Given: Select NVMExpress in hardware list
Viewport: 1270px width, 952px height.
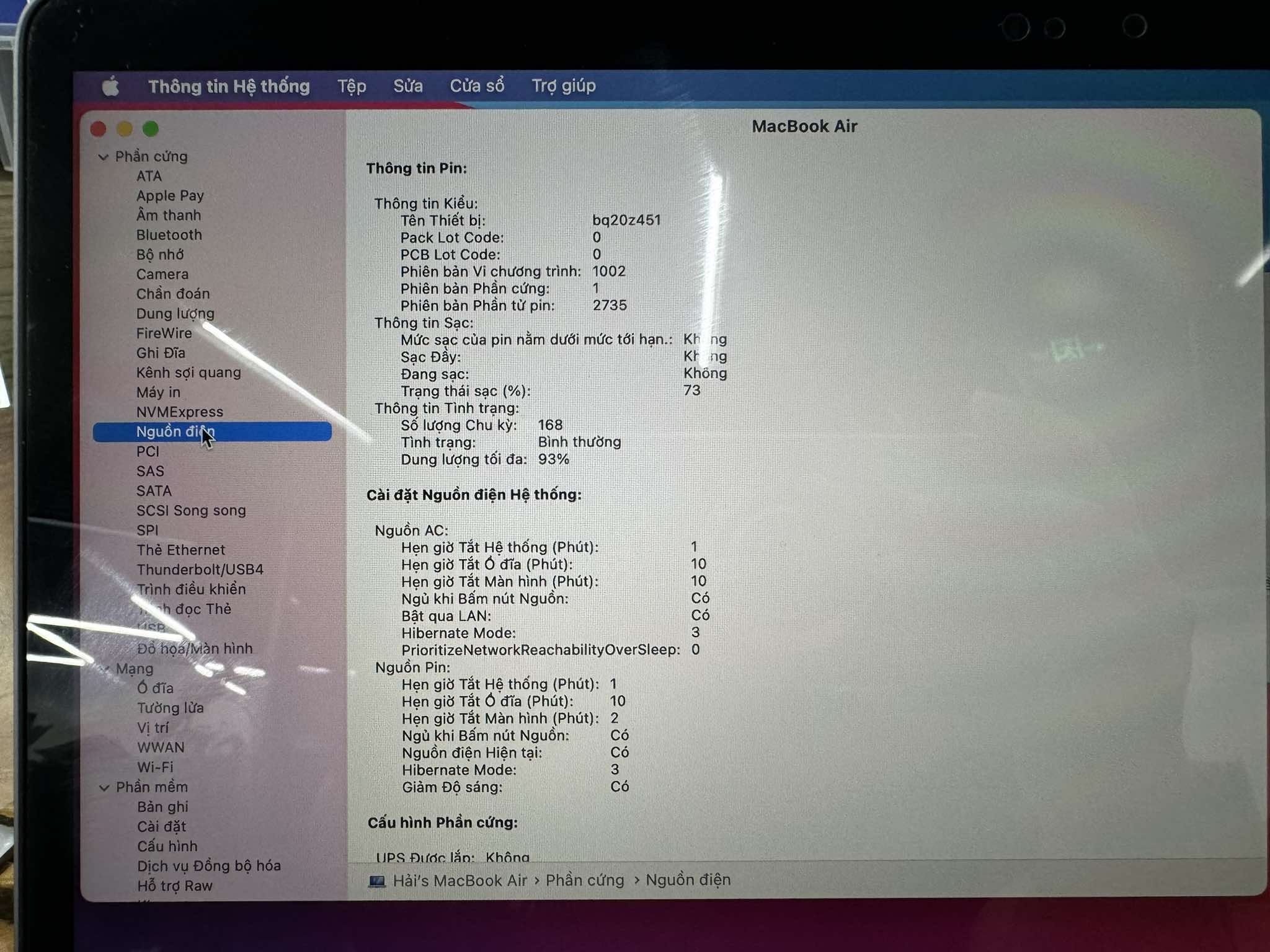Looking at the screenshot, I should [179, 412].
